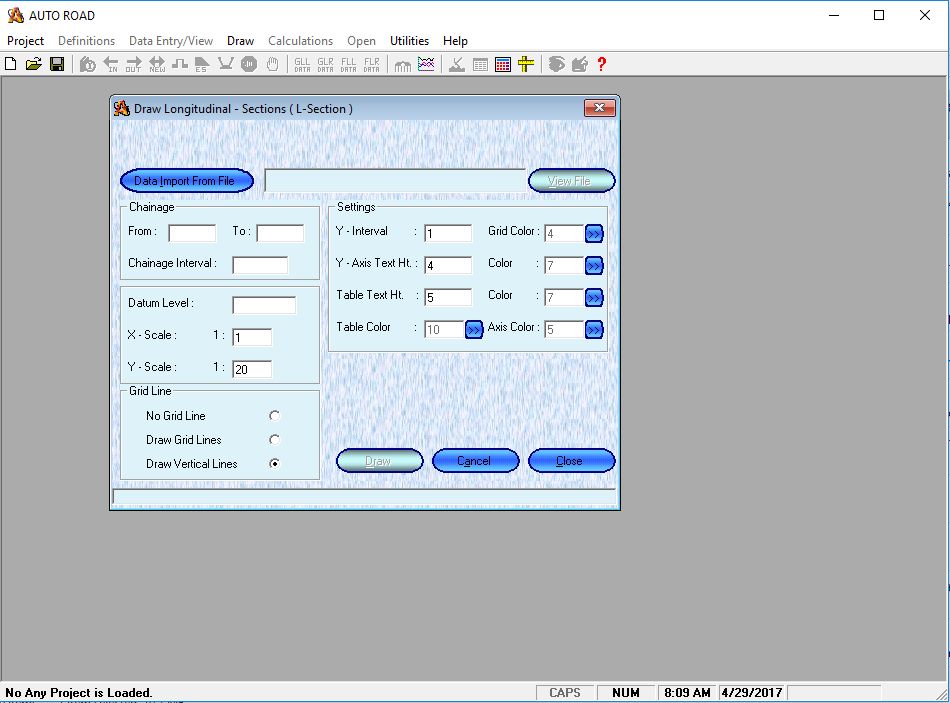Click the Chainage From input field
Image resolution: width=950 pixels, height=703 pixels.
(192, 233)
